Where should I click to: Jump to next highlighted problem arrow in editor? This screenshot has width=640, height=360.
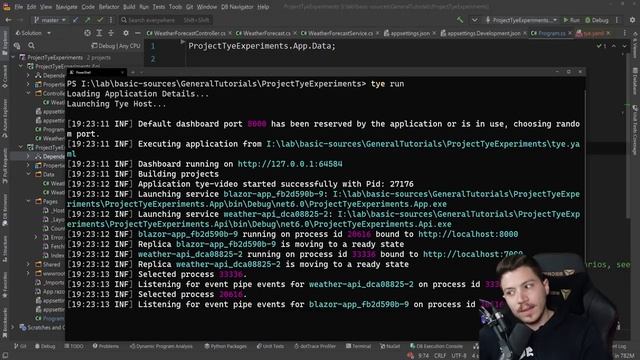click(624, 46)
